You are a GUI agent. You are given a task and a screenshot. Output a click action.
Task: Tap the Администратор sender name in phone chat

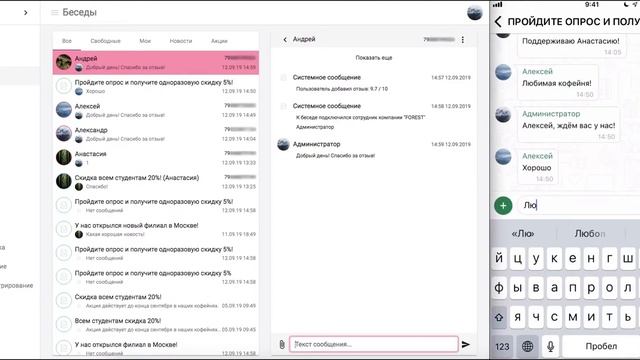click(551, 114)
